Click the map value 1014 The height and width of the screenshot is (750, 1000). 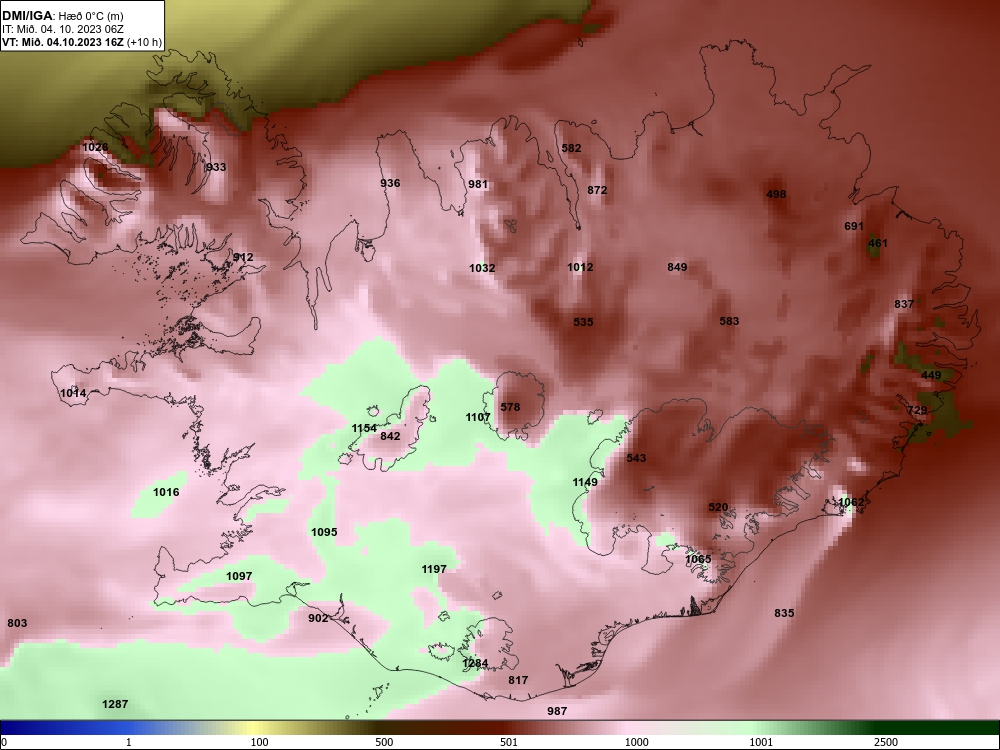[x=73, y=393]
